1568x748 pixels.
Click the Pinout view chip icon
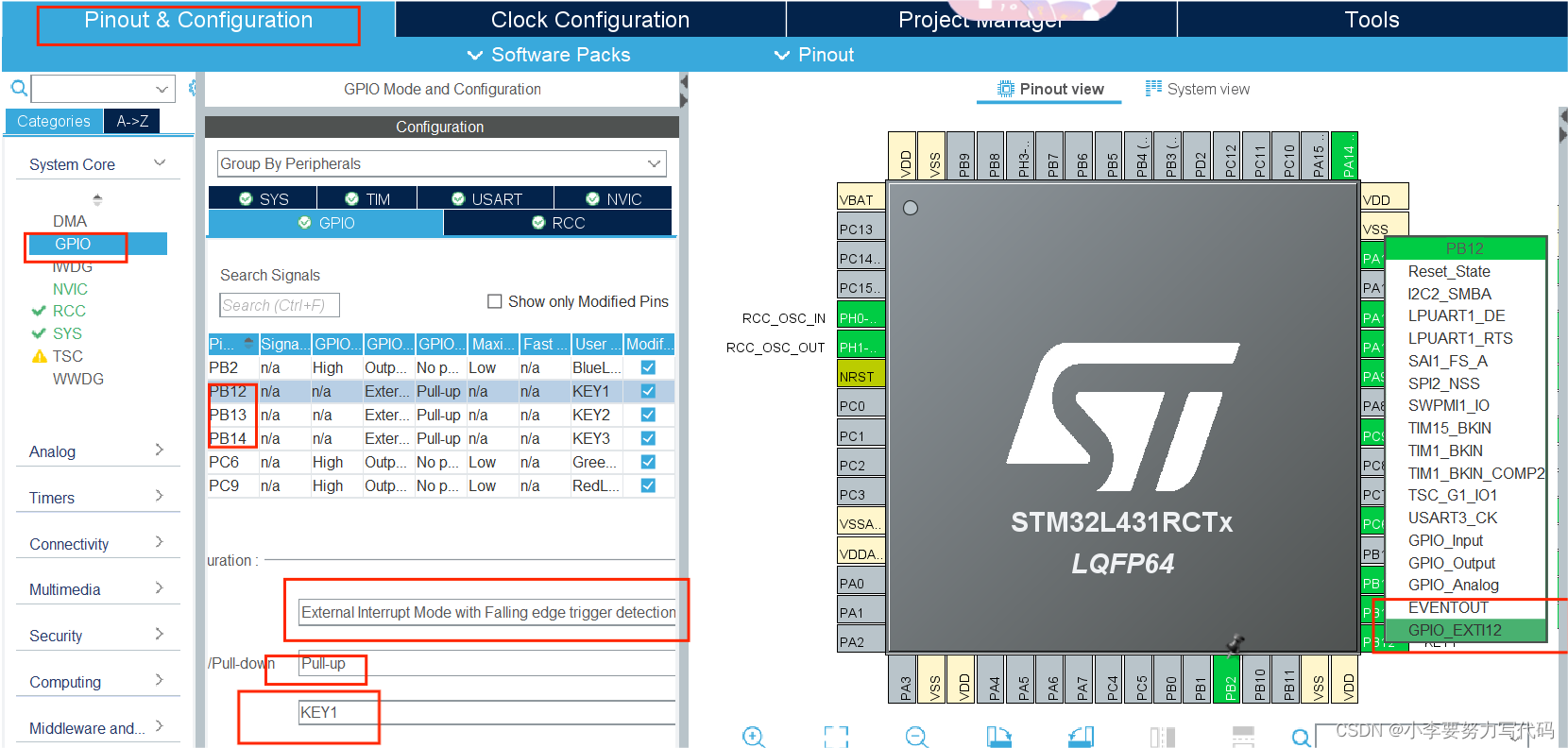coord(1006,89)
